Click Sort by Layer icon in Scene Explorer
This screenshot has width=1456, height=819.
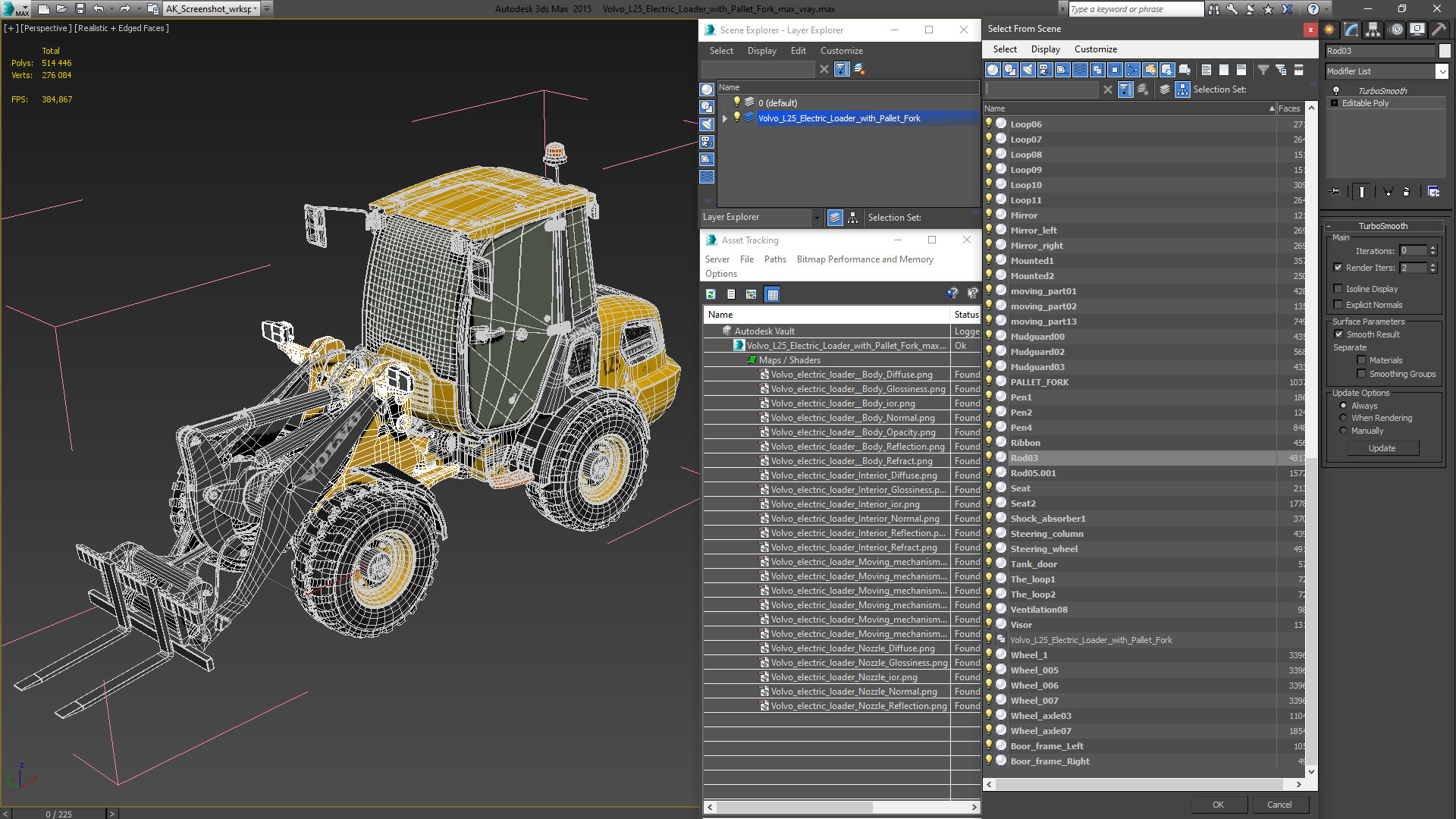[835, 218]
